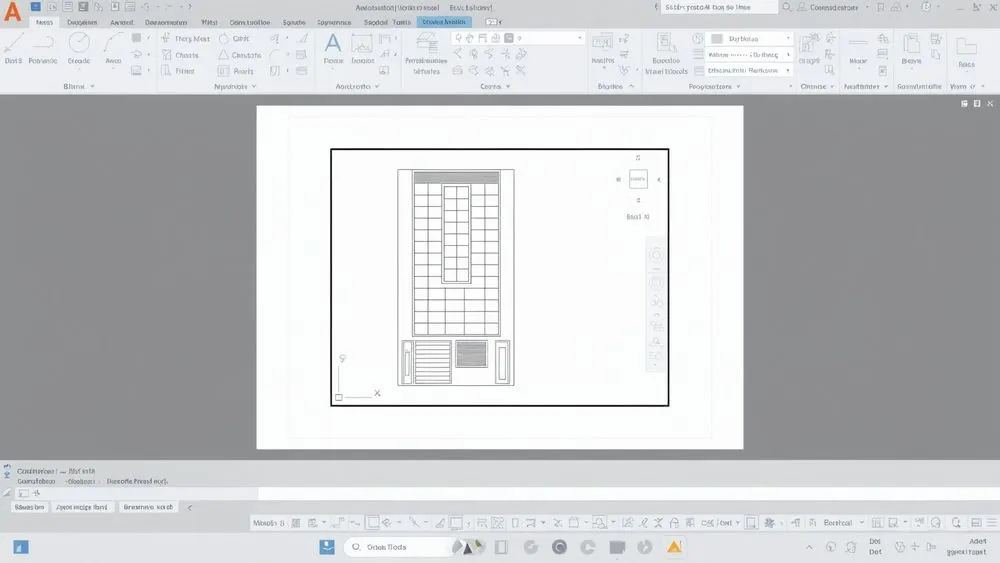The image size is (1000, 563).
Task: Expand the Layers panel title arrow
Action: 508,86
